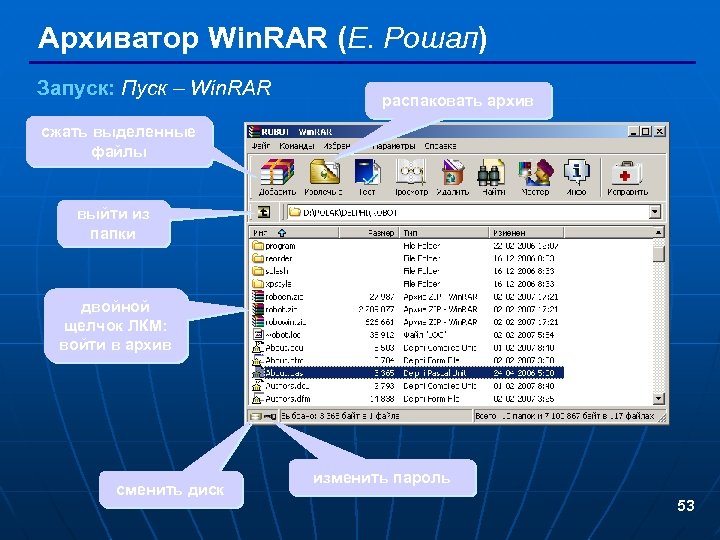Expand the address path dropdown arrow
720x540 pixels.
coord(655,212)
